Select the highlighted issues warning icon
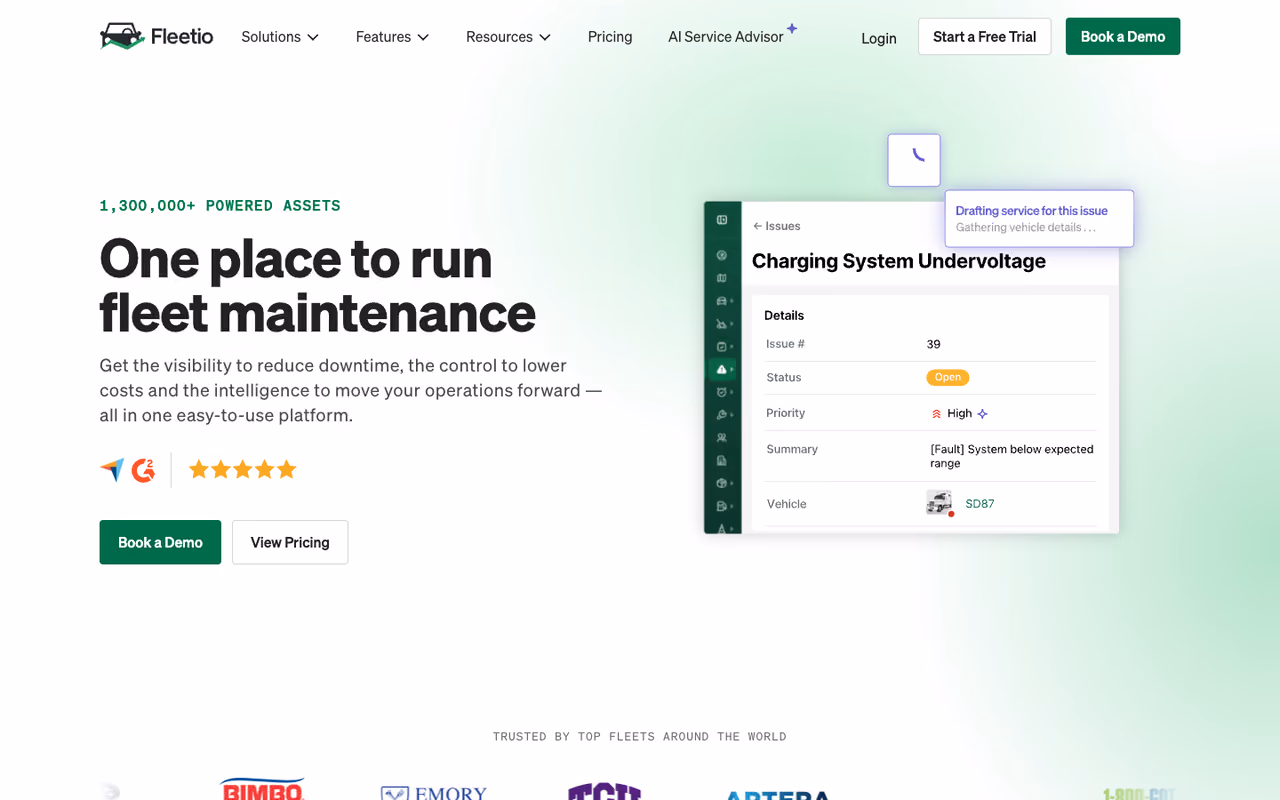Viewport: 1280px width, 800px height. coord(722,369)
